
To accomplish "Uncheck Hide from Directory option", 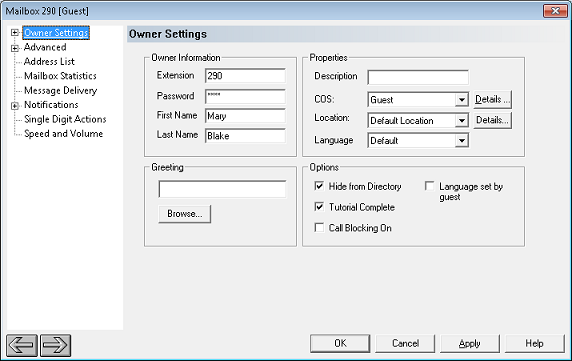I will click(319, 186).
